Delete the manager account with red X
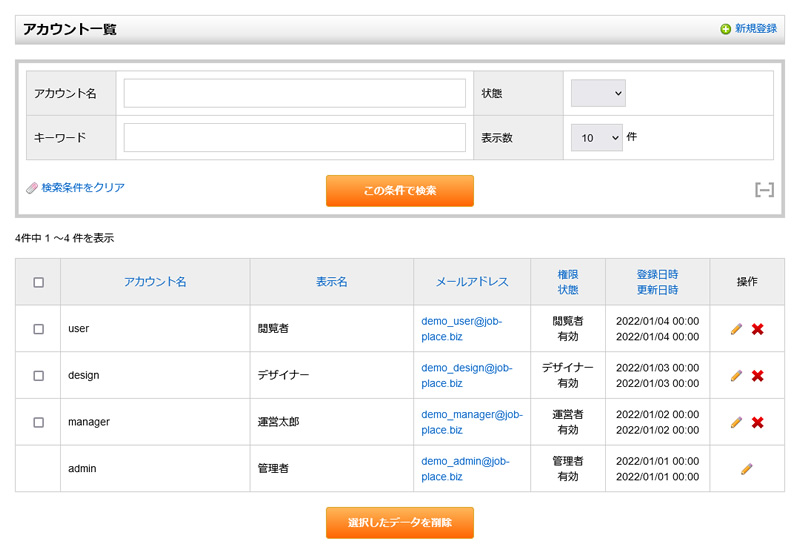This screenshot has height=556, width=800. (x=758, y=422)
